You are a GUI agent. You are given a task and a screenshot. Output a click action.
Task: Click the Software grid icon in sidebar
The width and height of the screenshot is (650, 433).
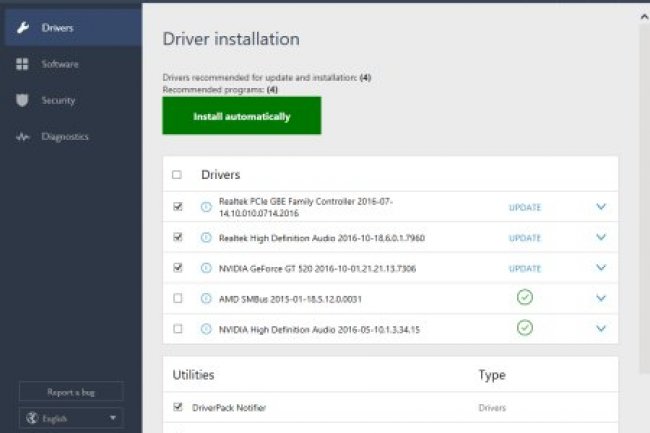point(22,64)
